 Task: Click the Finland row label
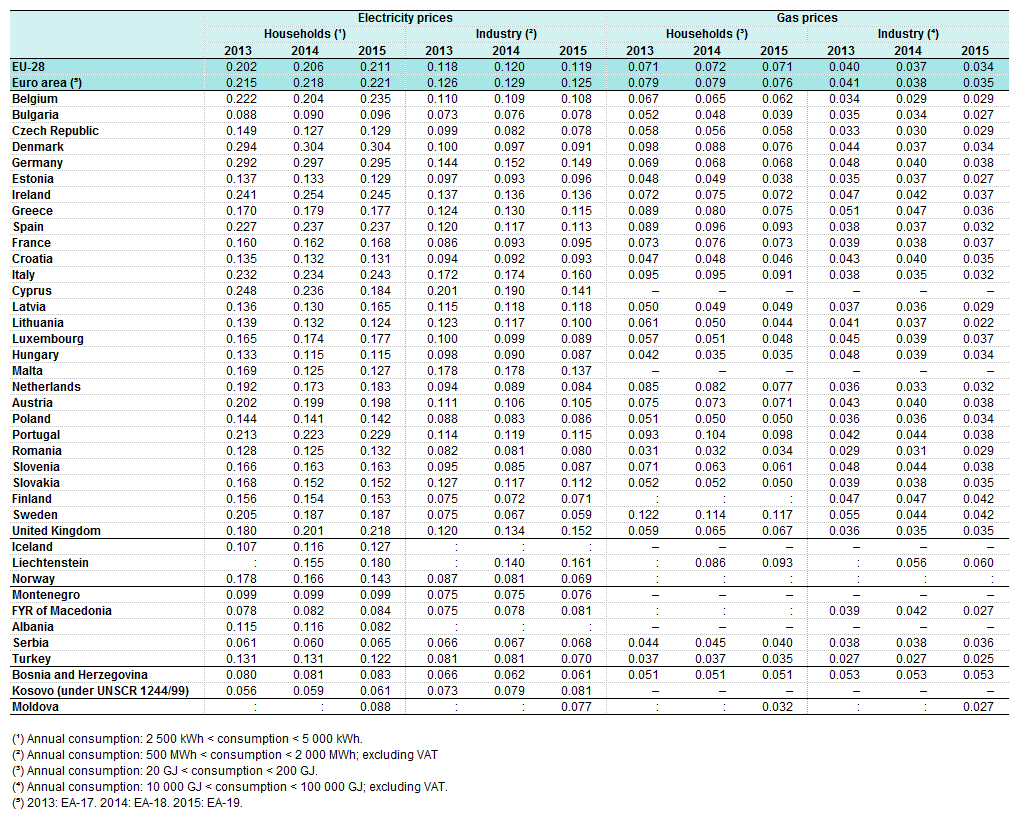[x=32, y=499]
